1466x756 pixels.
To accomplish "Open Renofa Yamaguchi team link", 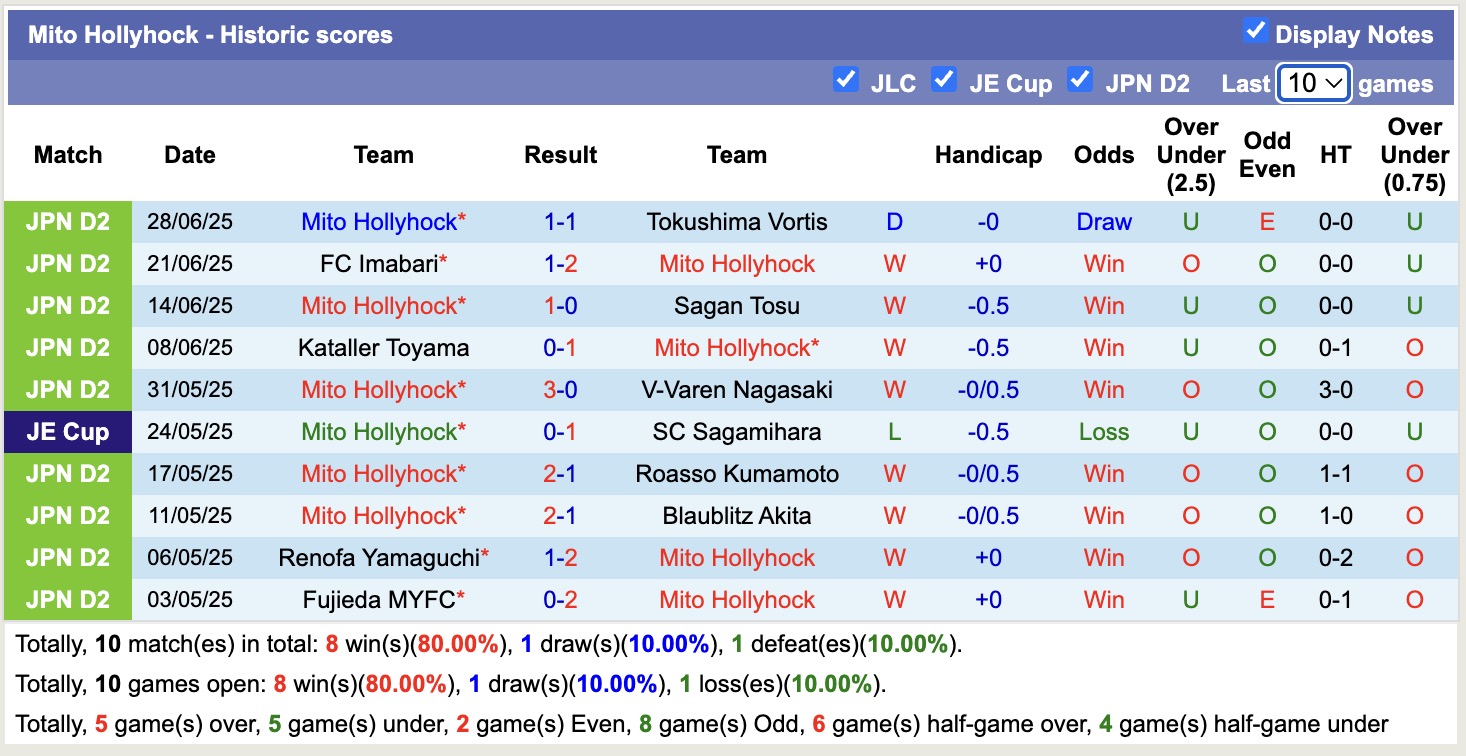I will tap(378, 558).
